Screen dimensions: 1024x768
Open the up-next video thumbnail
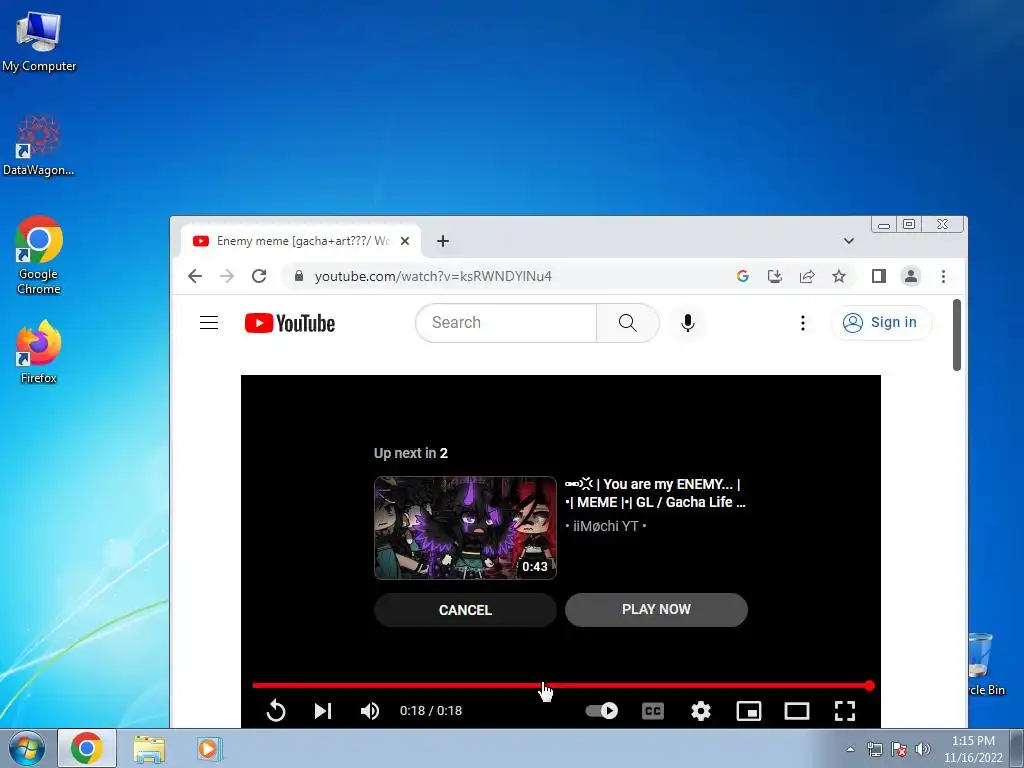pos(465,528)
